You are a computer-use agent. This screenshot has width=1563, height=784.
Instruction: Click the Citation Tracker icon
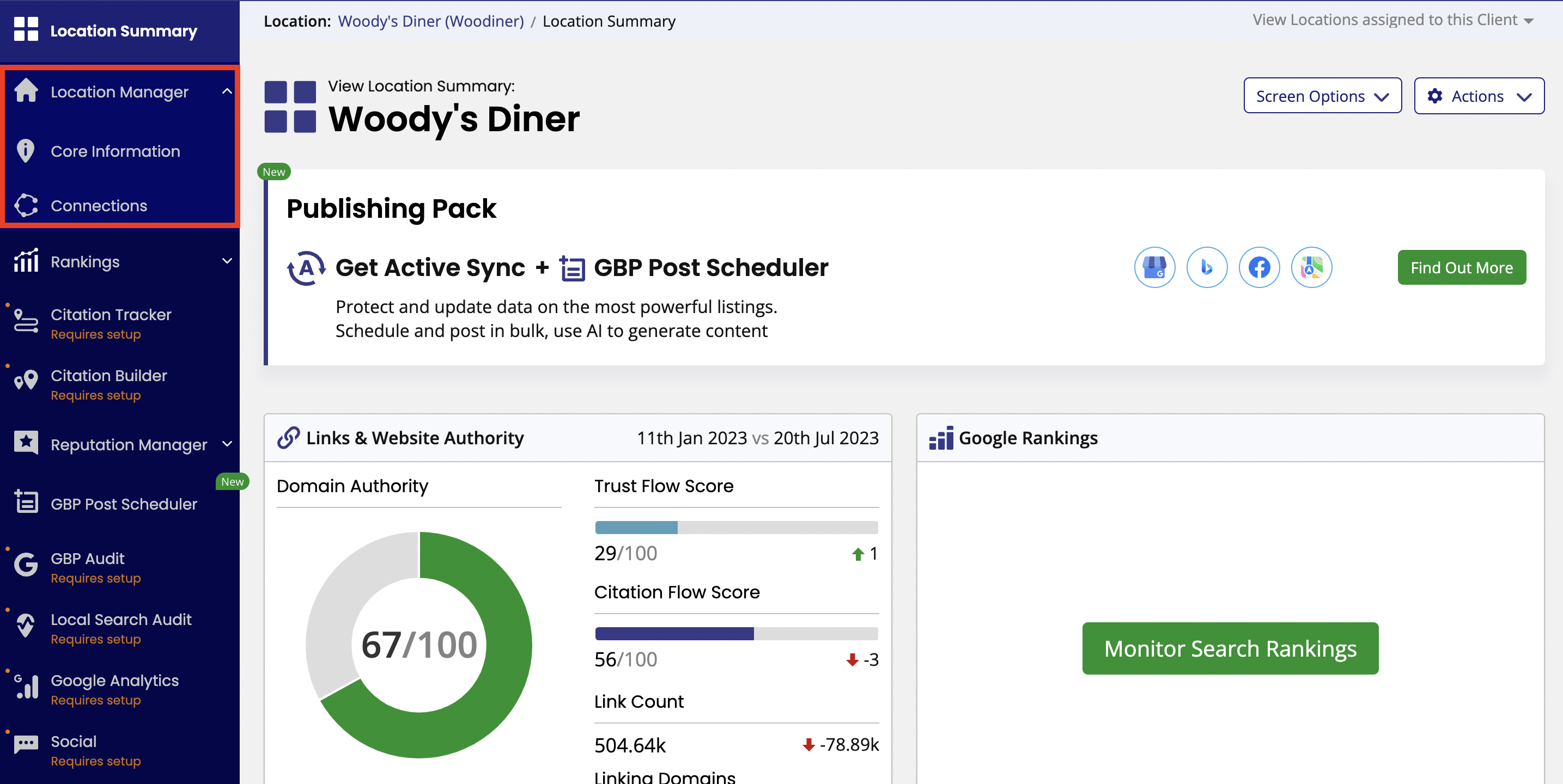(x=26, y=320)
